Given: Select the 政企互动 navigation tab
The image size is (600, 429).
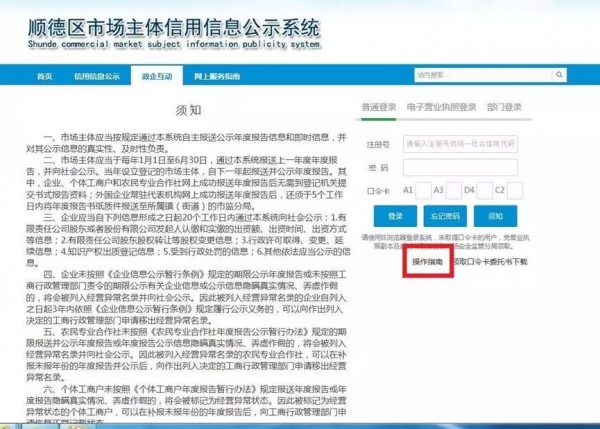Looking at the screenshot, I should [x=157, y=76].
